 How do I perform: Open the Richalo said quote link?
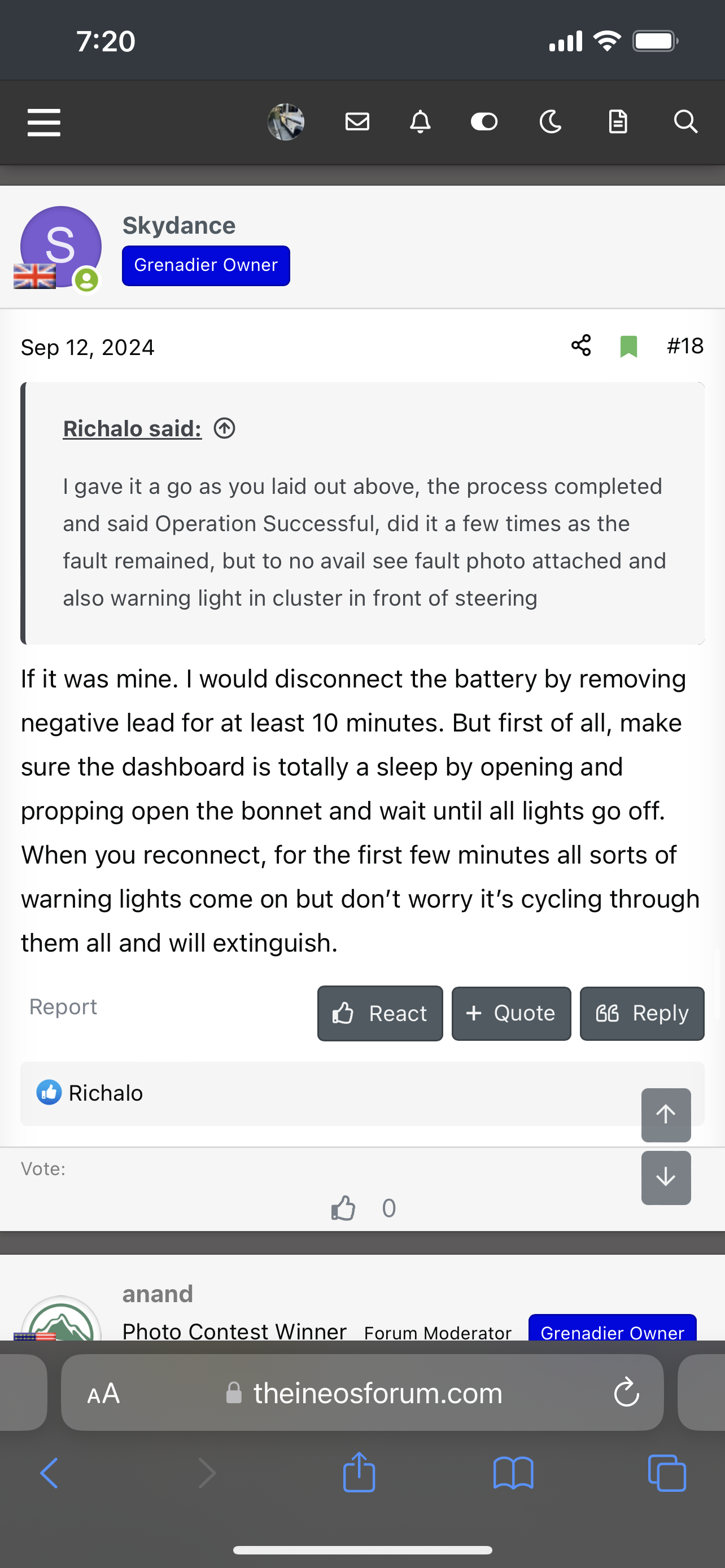tap(132, 428)
